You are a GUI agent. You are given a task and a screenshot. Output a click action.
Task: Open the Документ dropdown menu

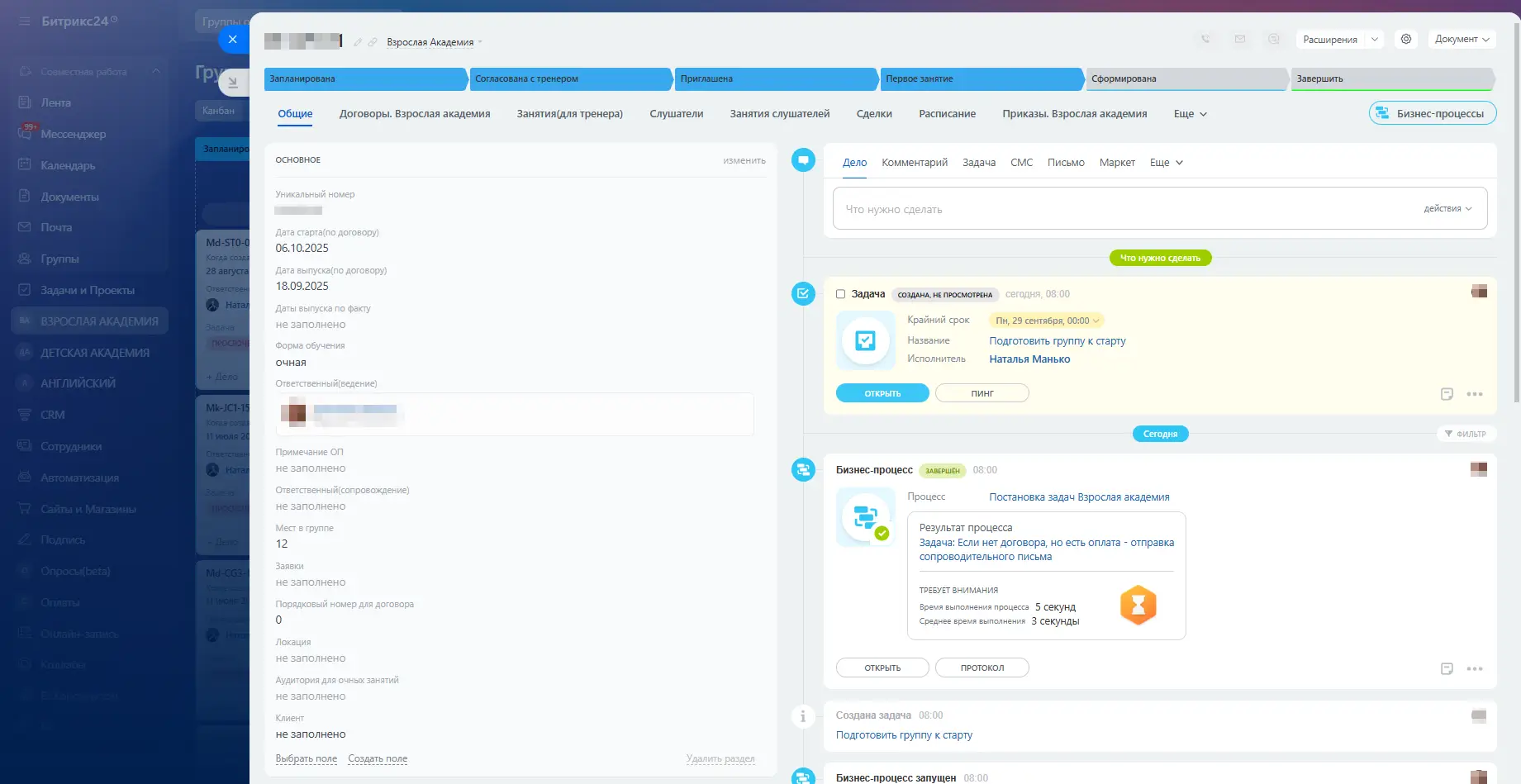tap(1462, 39)
